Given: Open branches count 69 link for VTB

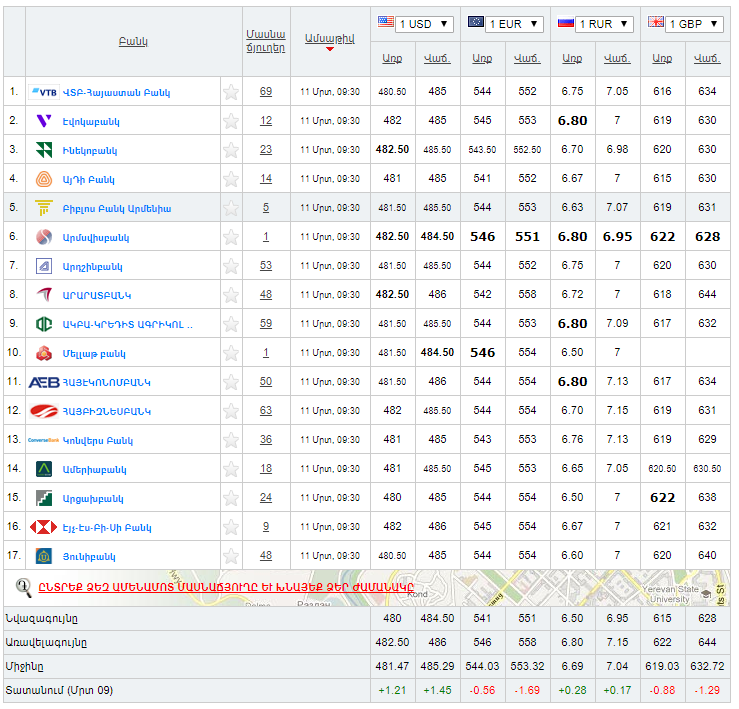Looking at the screenshot, I should click(x=265, y=92).
